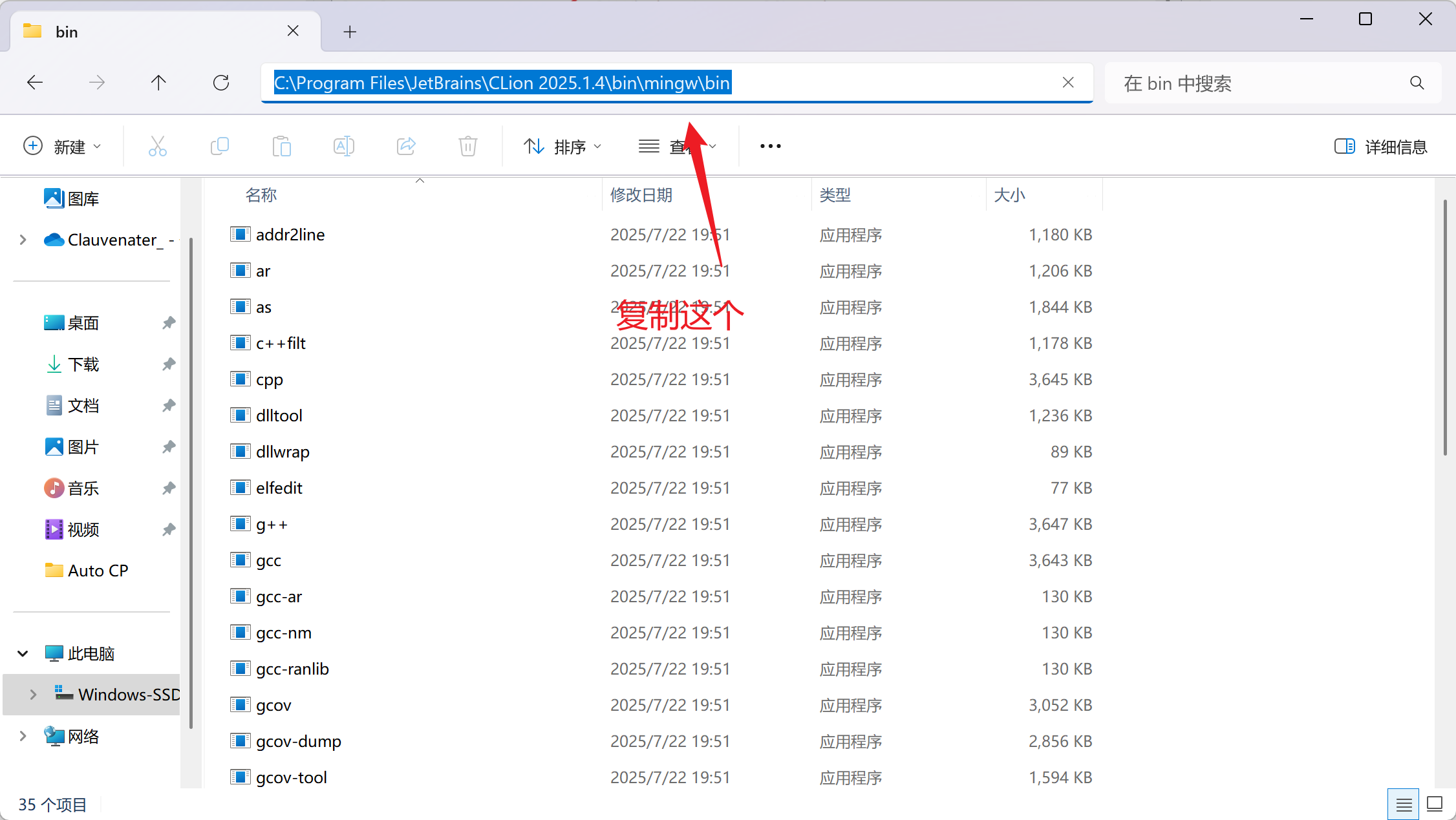Open the 新建 dropdown menu
The width and height of the screenshot is (1456, 820).
pos(63,147)
